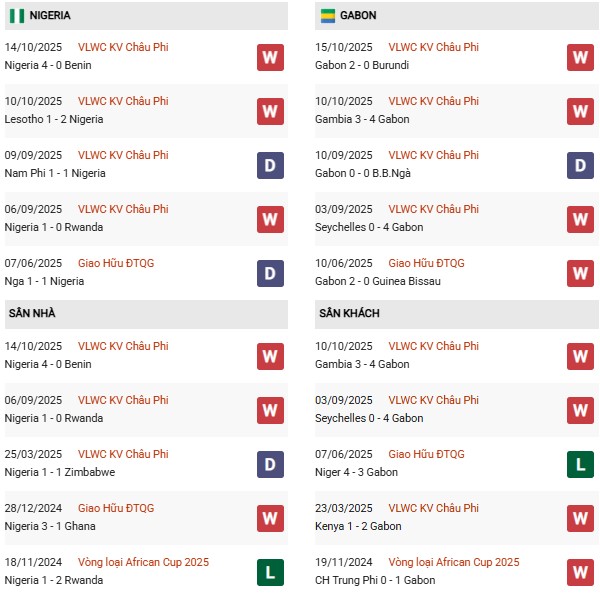Click W badge for Kenya 1 - 2 Gabon

pyautogui.click(x=580, y=518)
